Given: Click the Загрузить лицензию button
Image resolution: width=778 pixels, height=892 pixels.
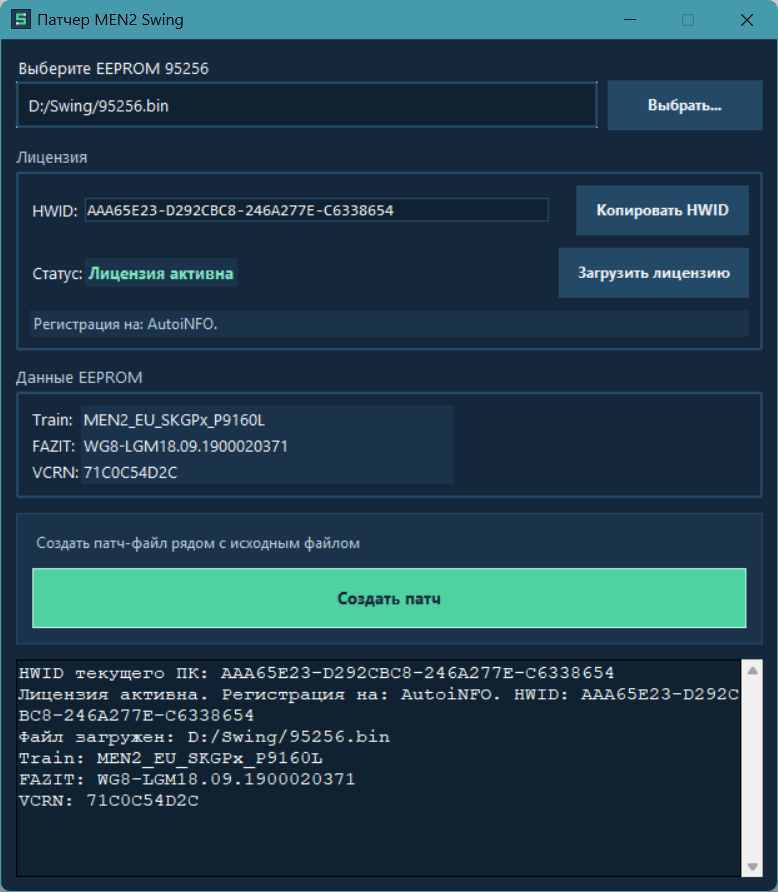Looking at the screenshot, I should [653, 273].
